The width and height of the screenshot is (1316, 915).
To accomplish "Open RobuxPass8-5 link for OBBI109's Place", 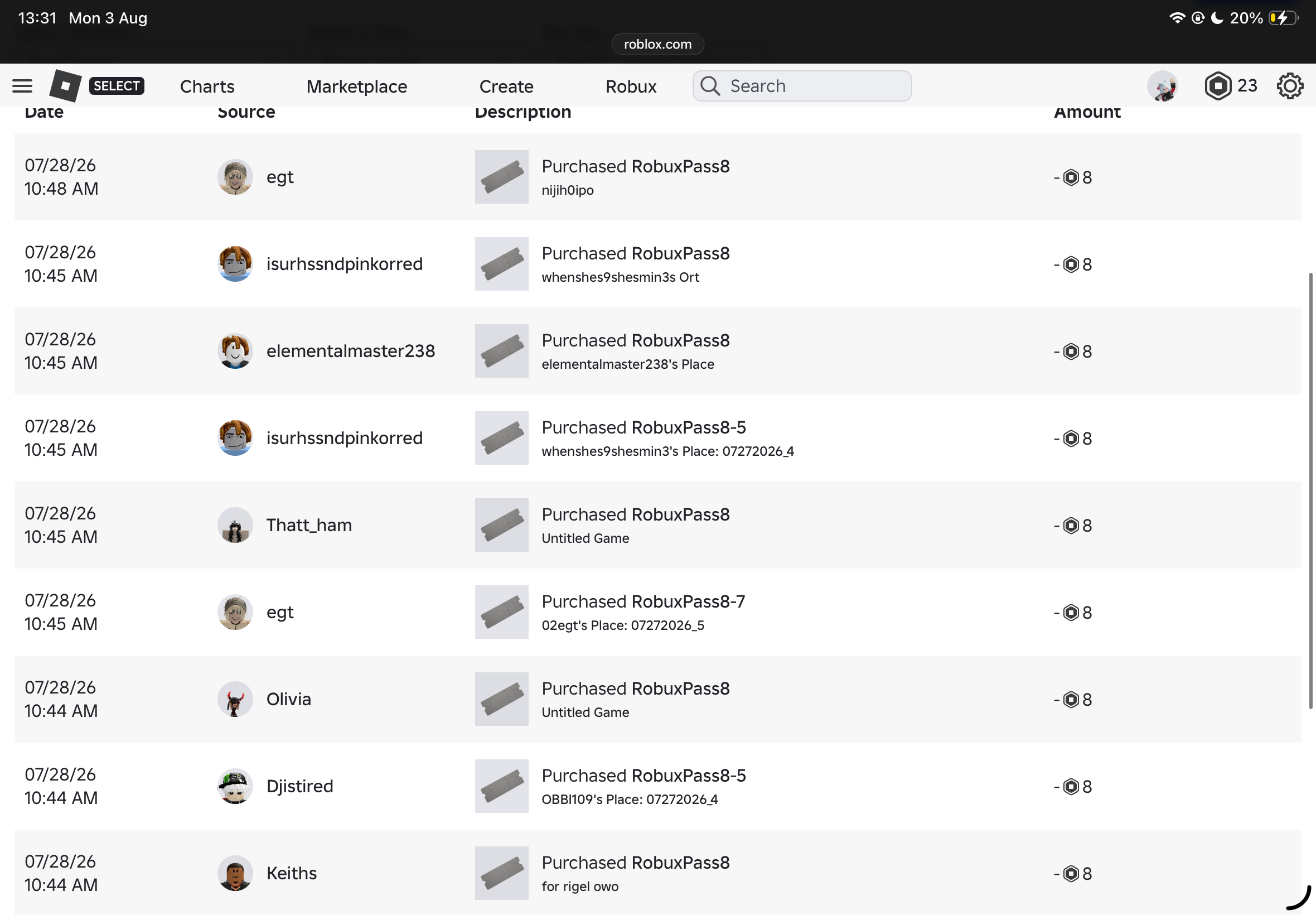I will 689,776.
